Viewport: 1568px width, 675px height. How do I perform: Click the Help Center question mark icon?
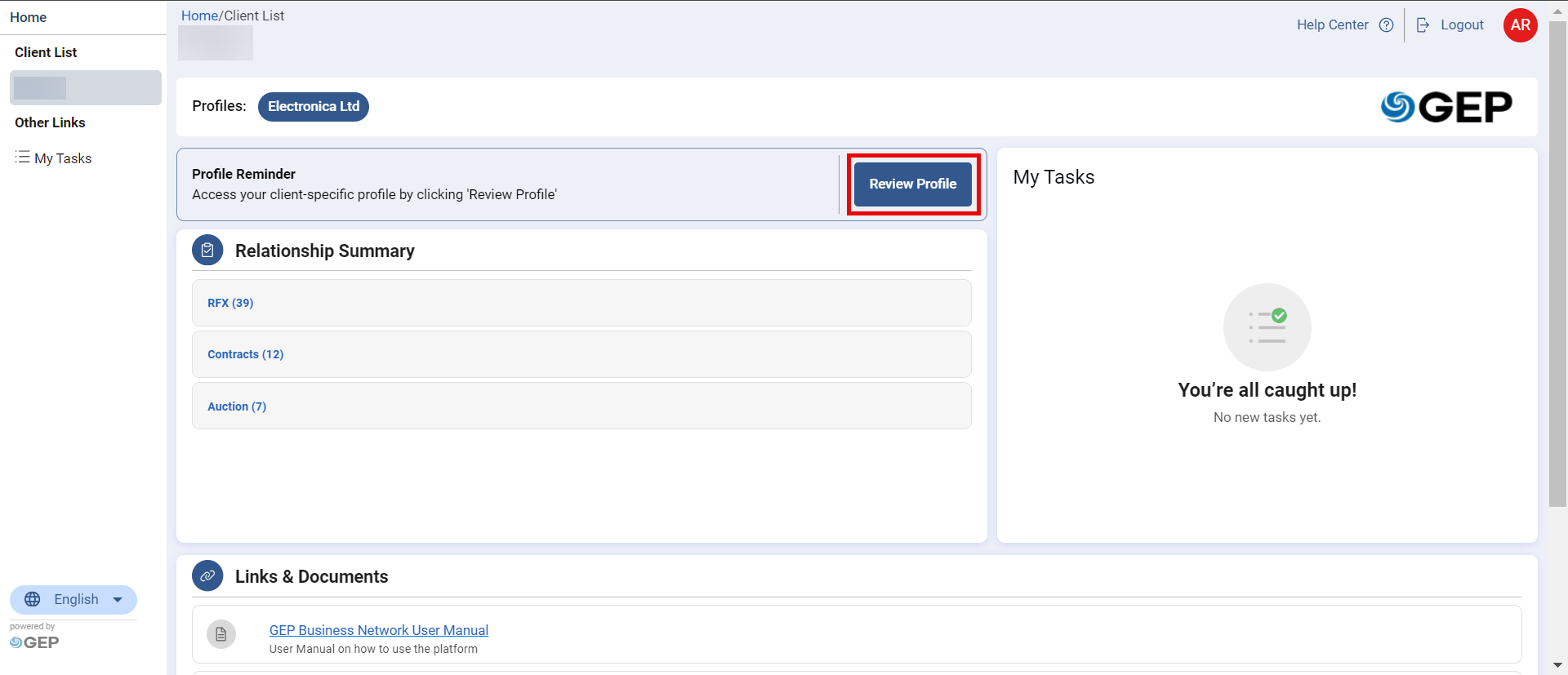(x=1386, y=25)
